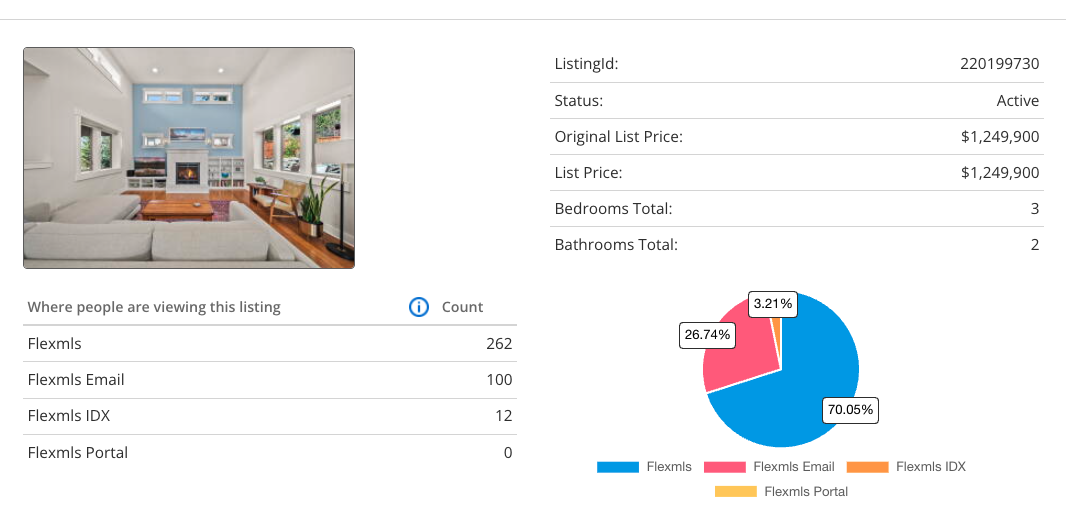Click the 3.21% pie chart label
Screen dimensions: 1066x517
click(x=772, y=303)
